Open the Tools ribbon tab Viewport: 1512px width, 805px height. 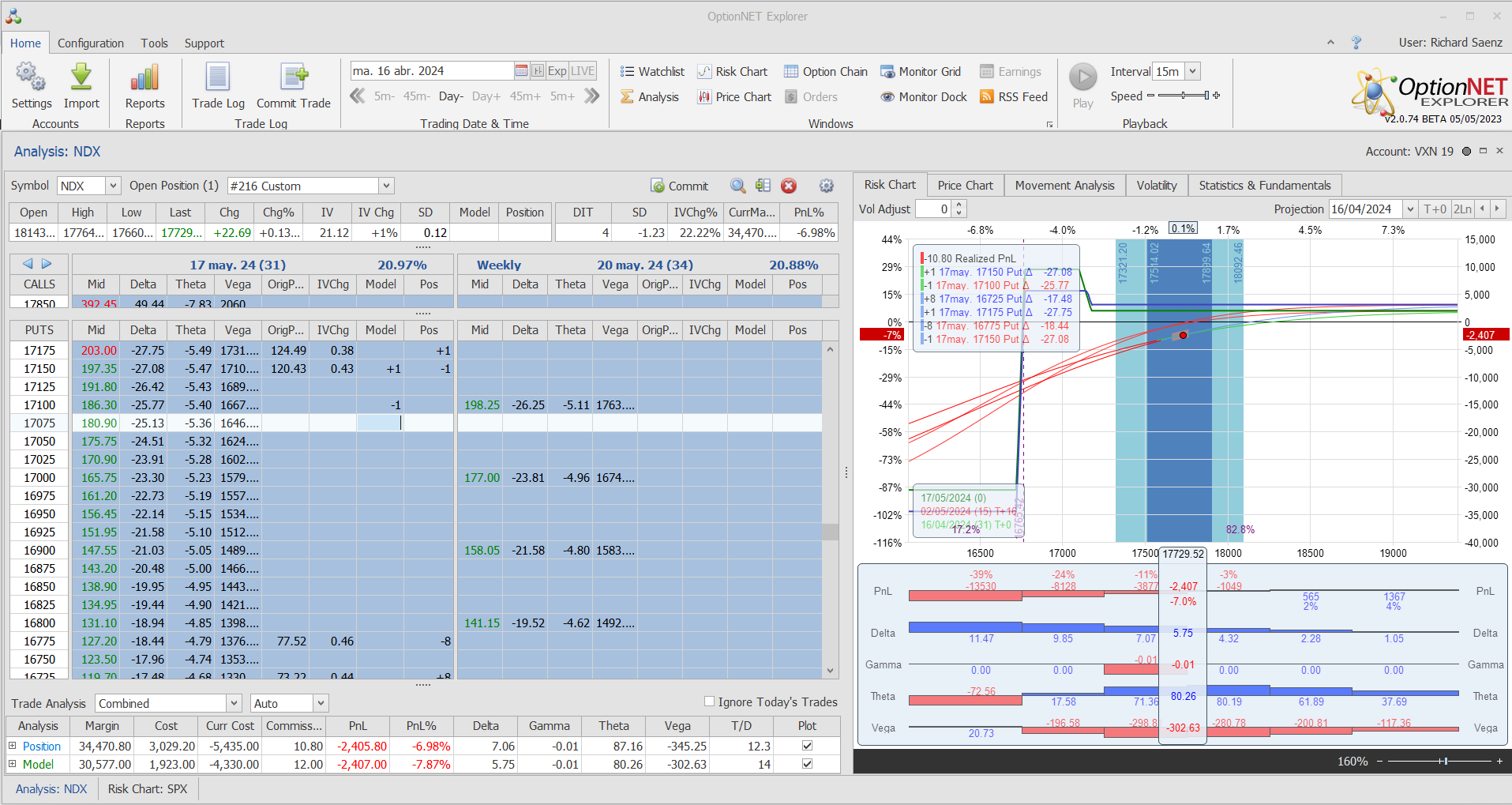(155, 43)
